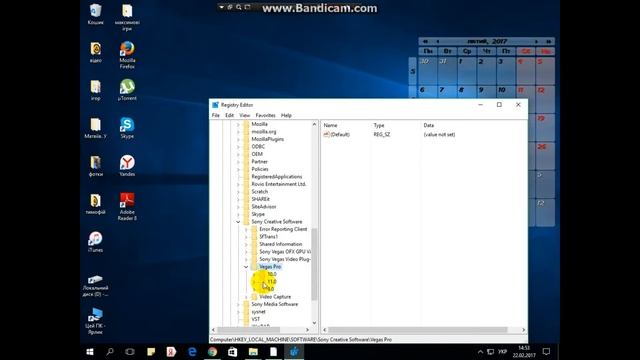Expand the Video Capture key
The height and width of the screenshot is (360, 640).
pos(246,297)
